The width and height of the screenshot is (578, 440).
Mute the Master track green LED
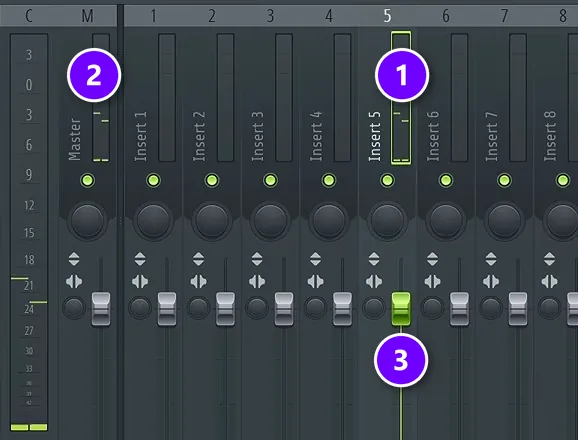(x=87, y=180)
